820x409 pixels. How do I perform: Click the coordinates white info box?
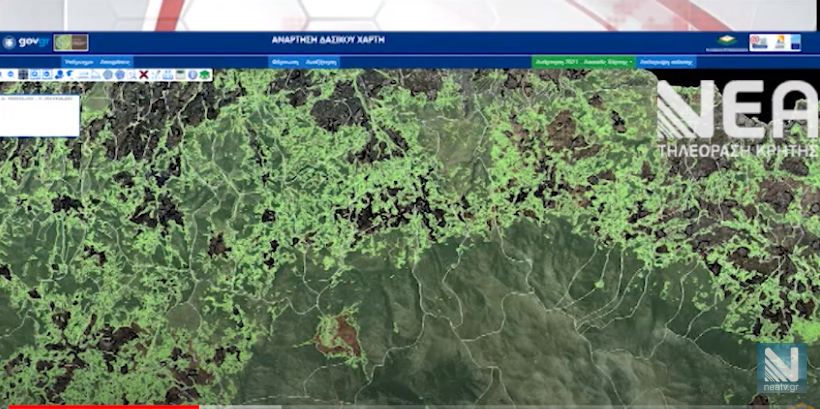(x=40, y=116)
